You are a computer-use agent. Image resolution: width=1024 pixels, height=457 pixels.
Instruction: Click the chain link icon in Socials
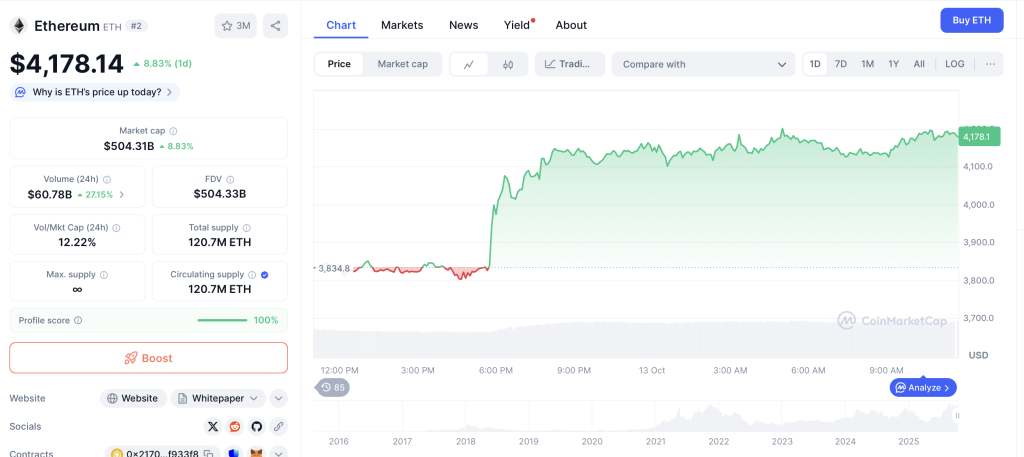point(278,426)
